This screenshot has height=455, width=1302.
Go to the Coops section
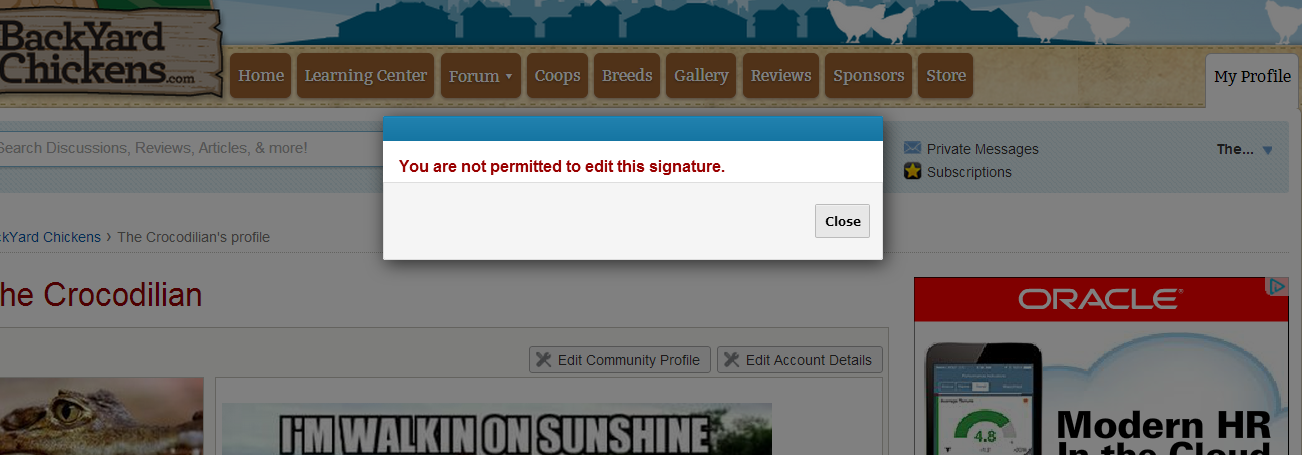(x=557, y=76)
